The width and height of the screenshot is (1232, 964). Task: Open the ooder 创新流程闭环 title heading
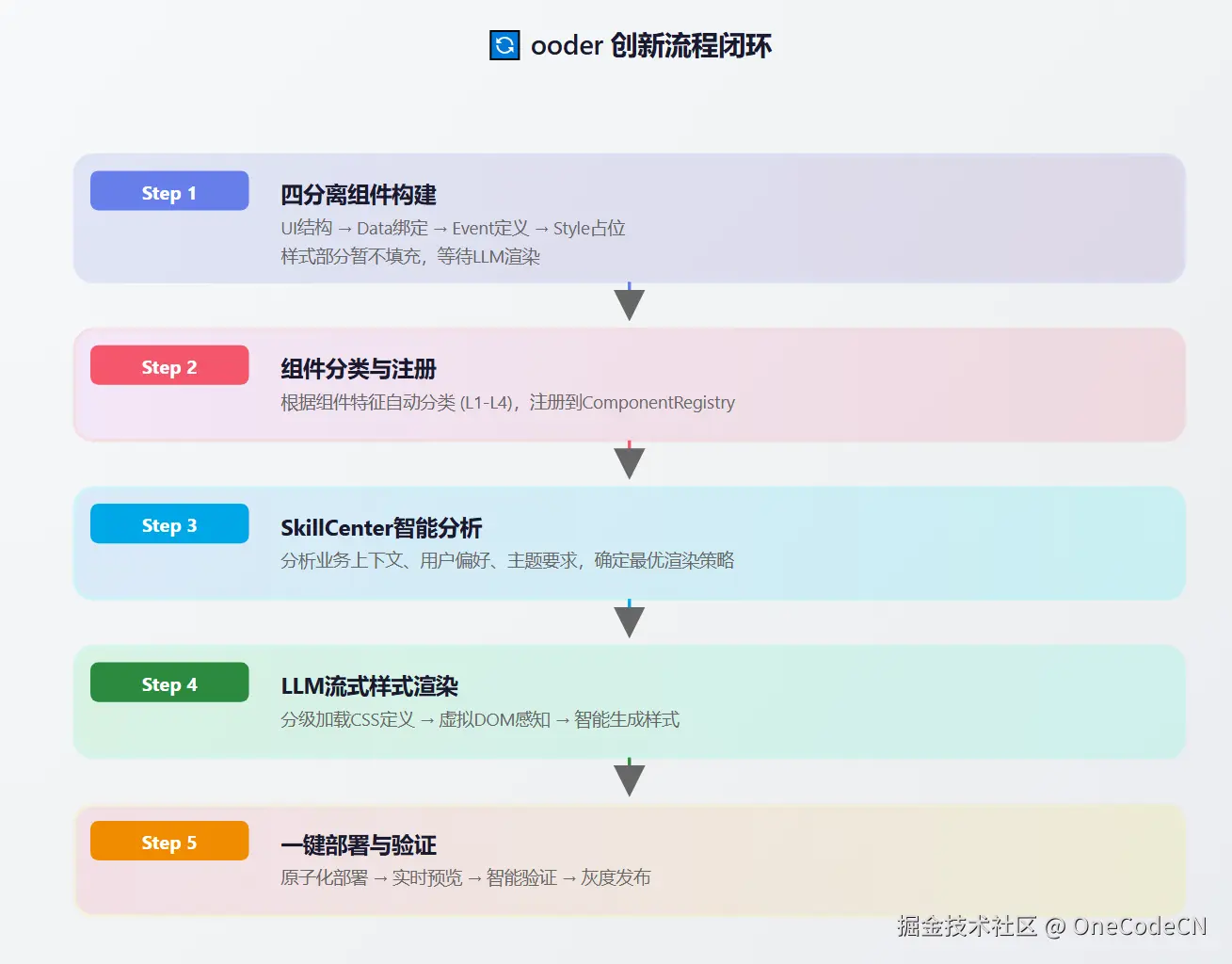tap(631, 45)
